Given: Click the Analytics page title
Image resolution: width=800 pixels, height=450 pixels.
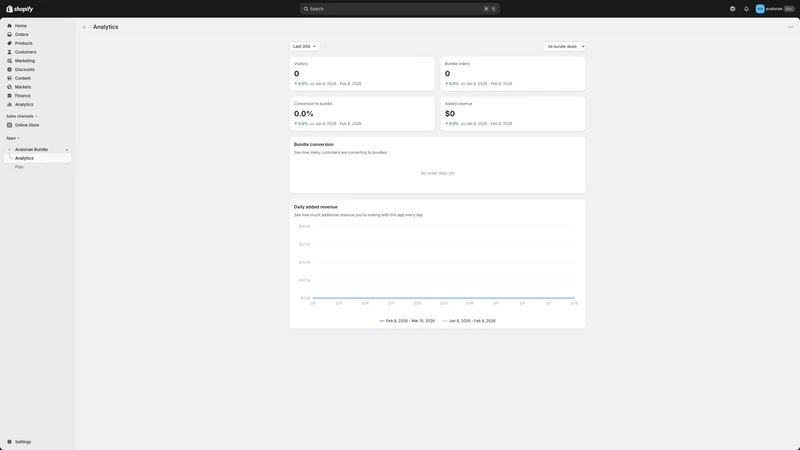Looking at the screenshot, I should 106,27.
